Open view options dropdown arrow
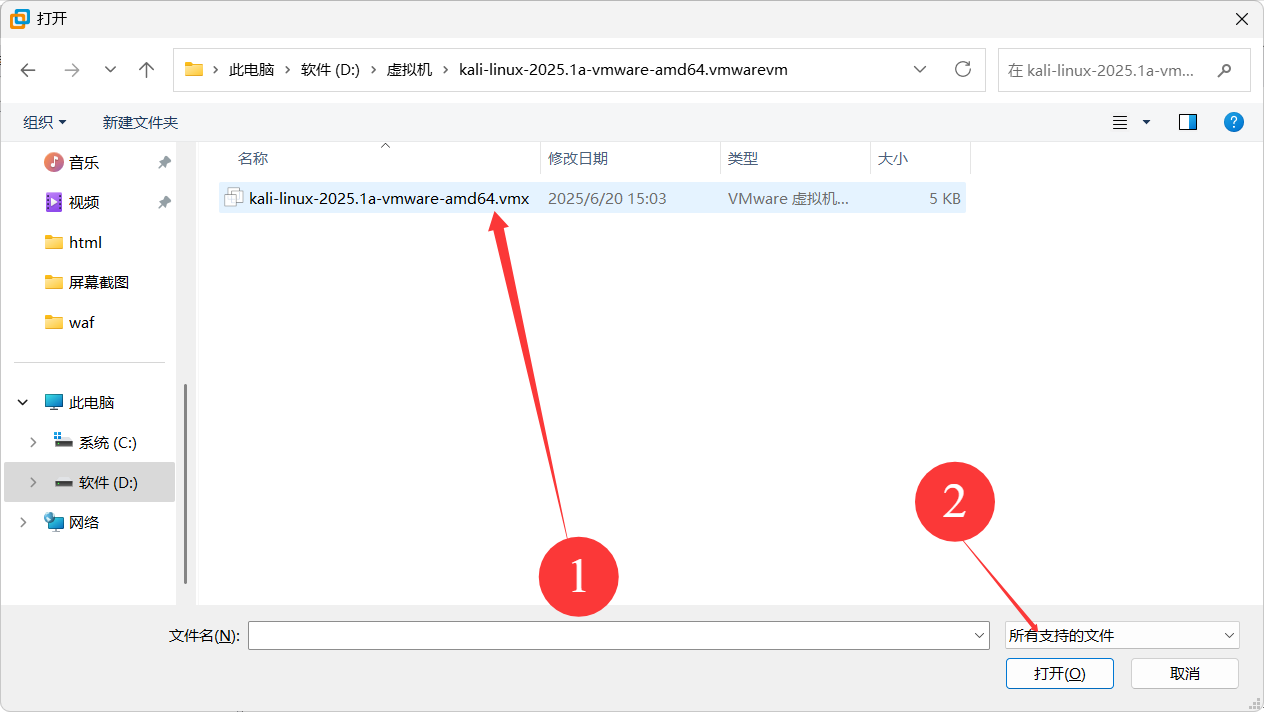1264x712 pixels. [1146, 122]
